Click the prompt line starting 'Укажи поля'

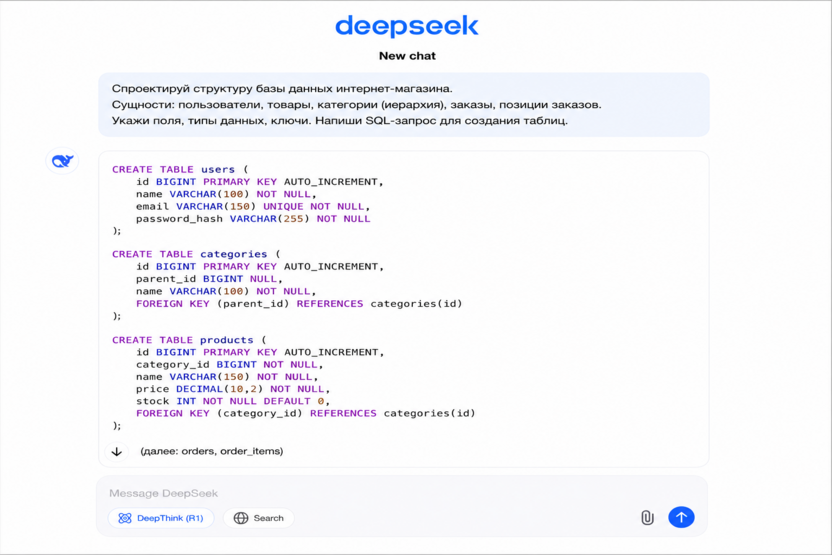tap(340, 120)
